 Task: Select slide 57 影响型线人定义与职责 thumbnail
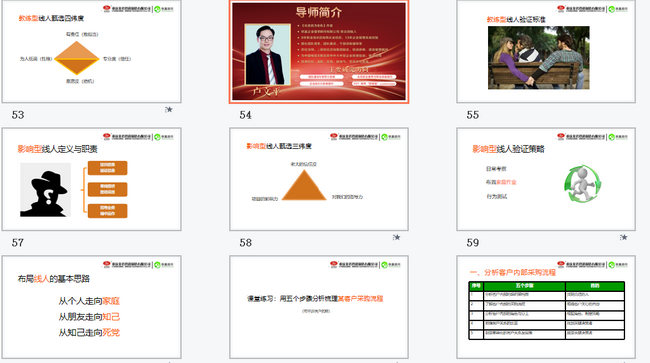(92, 179)
